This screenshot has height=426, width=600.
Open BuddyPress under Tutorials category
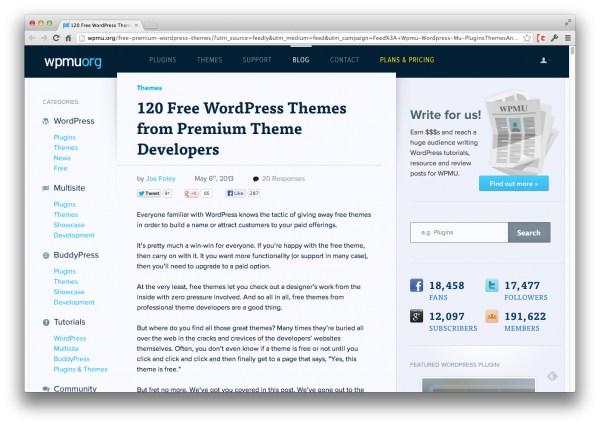point(72,359)
